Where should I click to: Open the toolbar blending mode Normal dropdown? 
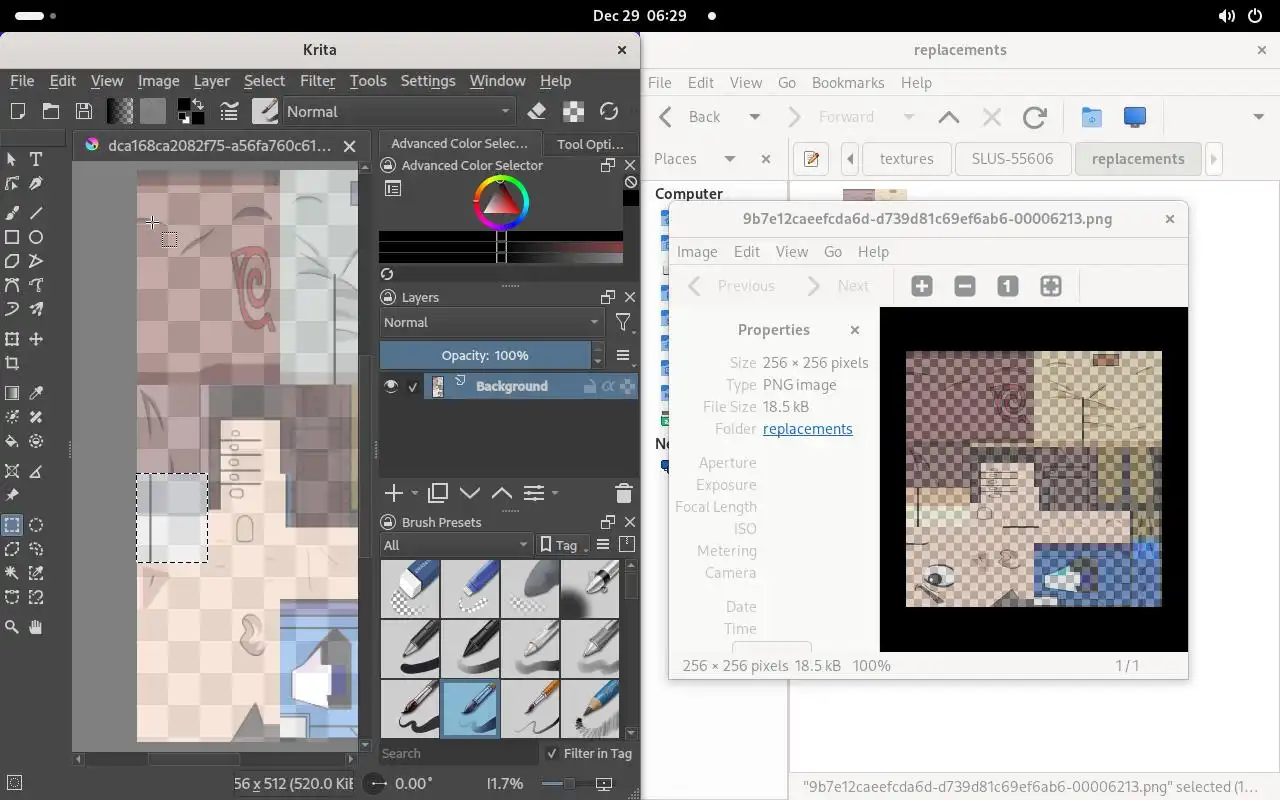pos(400,111)
